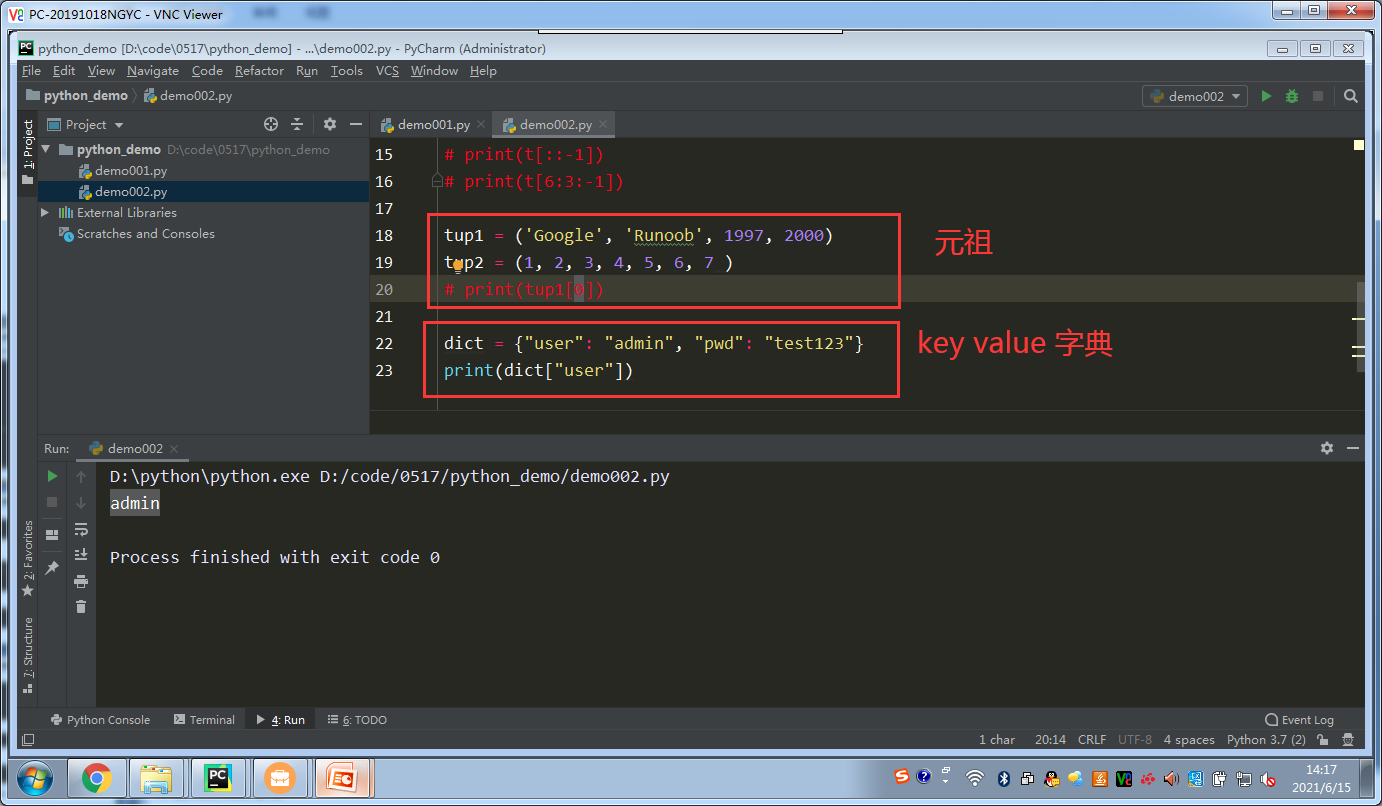This screenshot has height=806, width=1382.
Task: Toggle scroll-to-end in the Run console
Action: pyautogui.click(x=81, y=555)
